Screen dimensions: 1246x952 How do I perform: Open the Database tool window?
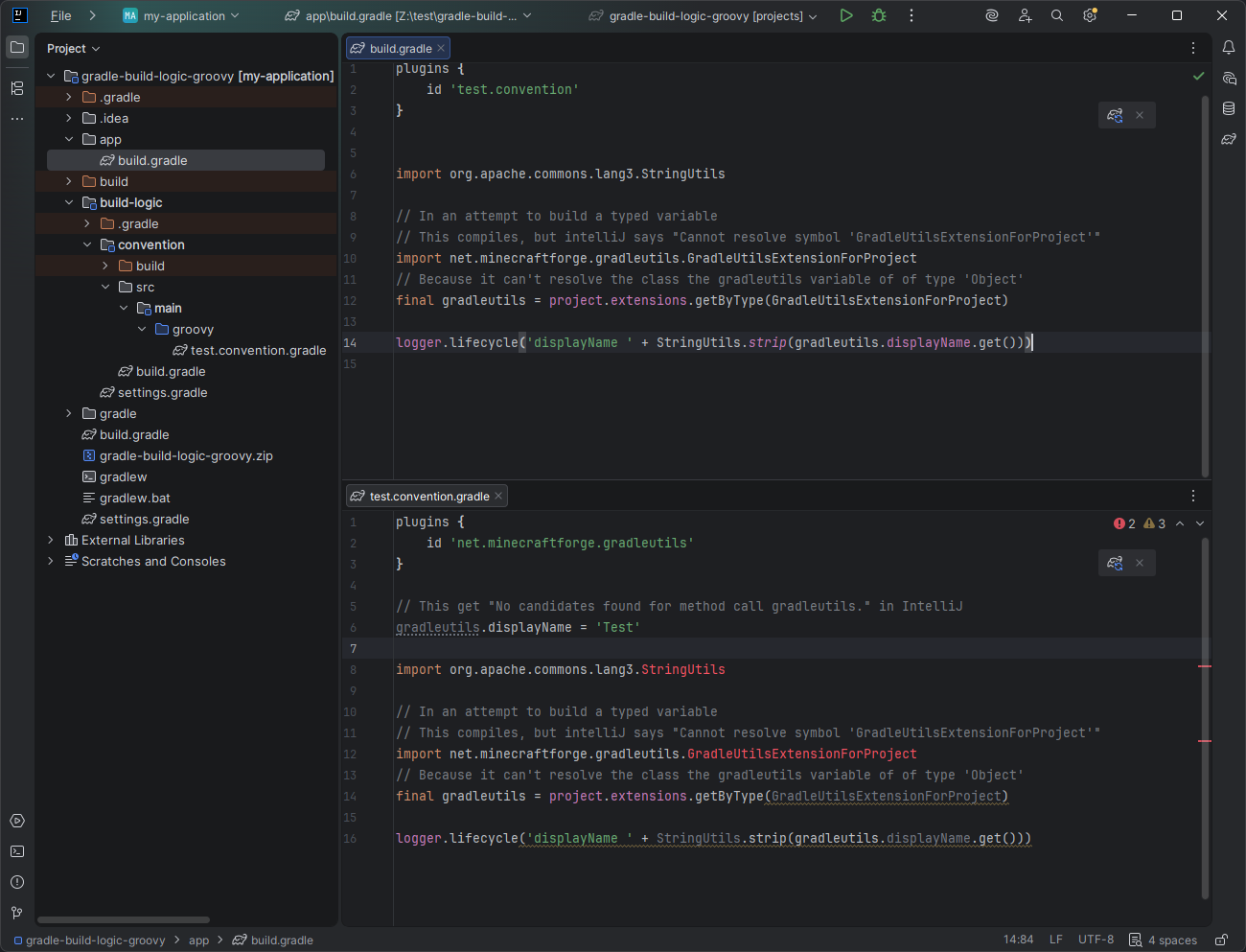[1229, 108]
